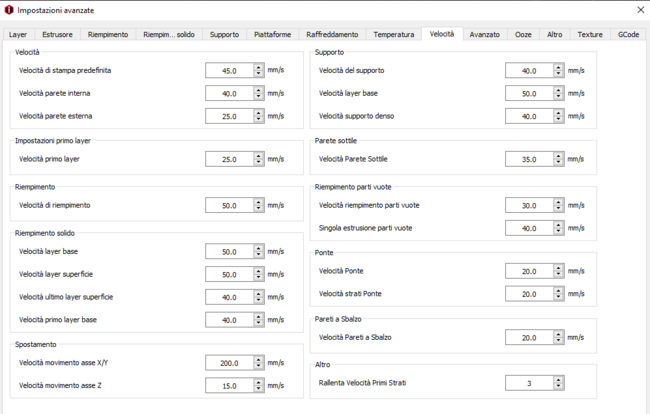
Task: Increase Velocità di riempimento using spinner
Action: pos(259,202)
